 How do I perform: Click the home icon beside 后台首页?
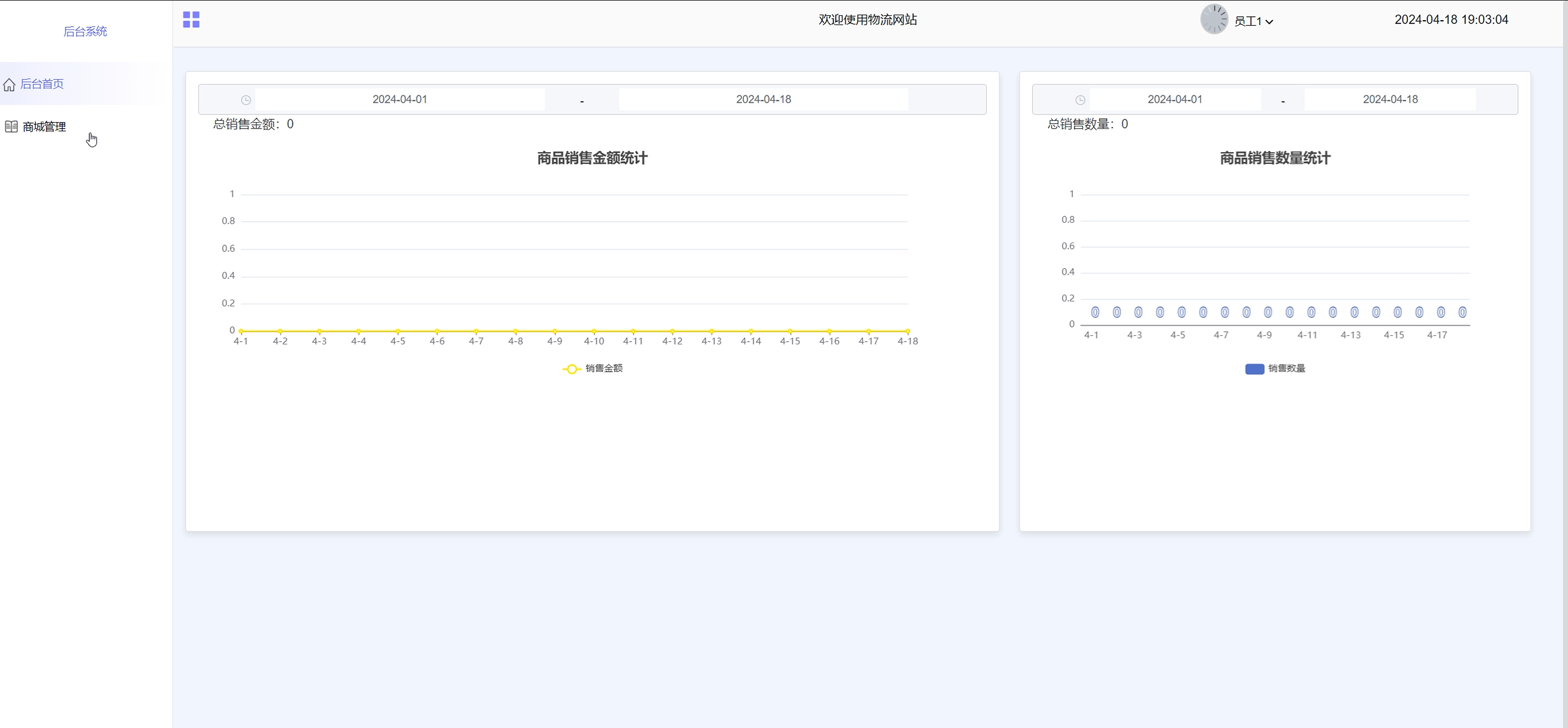point(9,84)
